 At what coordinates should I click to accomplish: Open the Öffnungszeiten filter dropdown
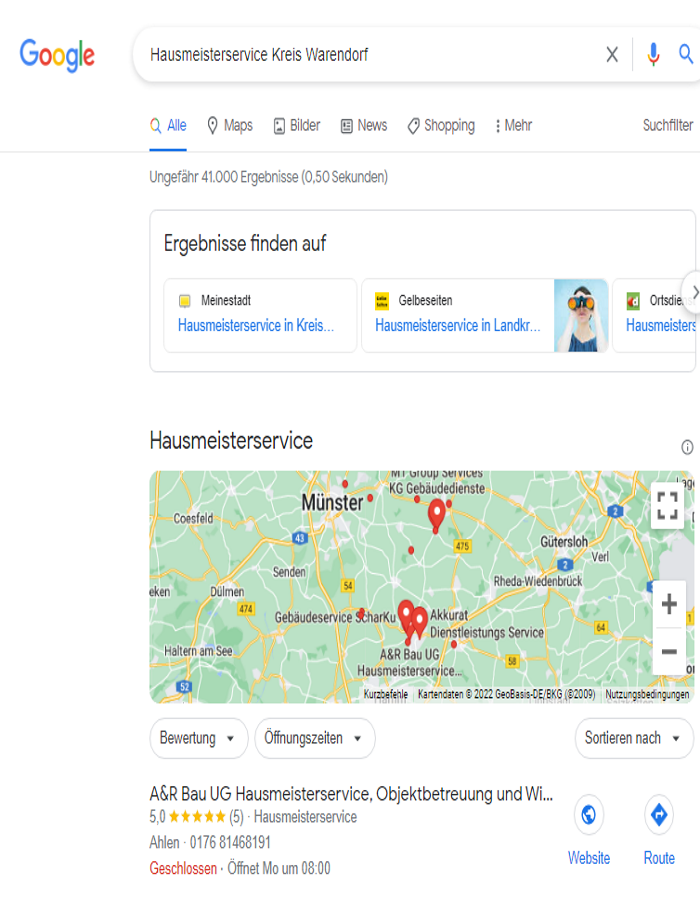[314, 738]
